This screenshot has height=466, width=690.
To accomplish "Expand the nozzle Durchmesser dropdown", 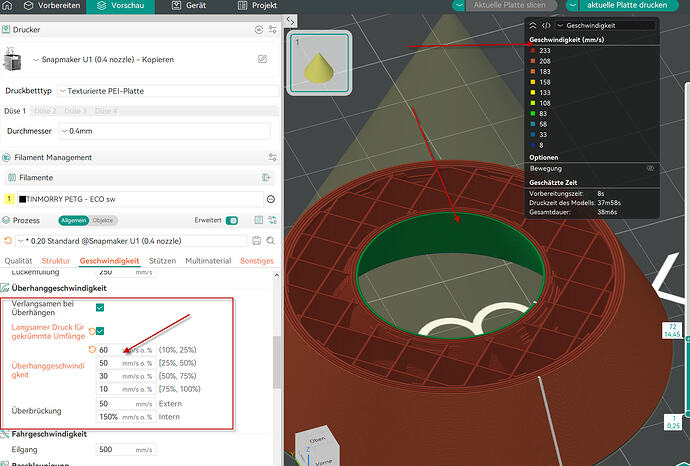I will coord(164,131).
